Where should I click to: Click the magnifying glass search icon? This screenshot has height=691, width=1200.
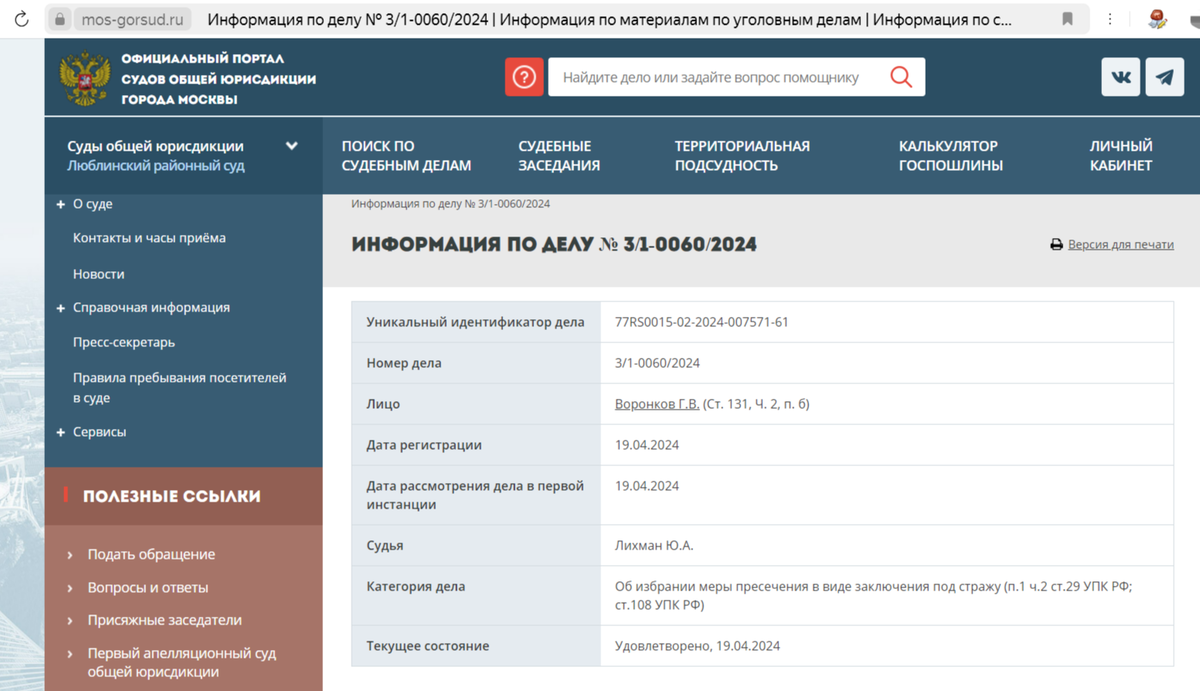(899, 76)
